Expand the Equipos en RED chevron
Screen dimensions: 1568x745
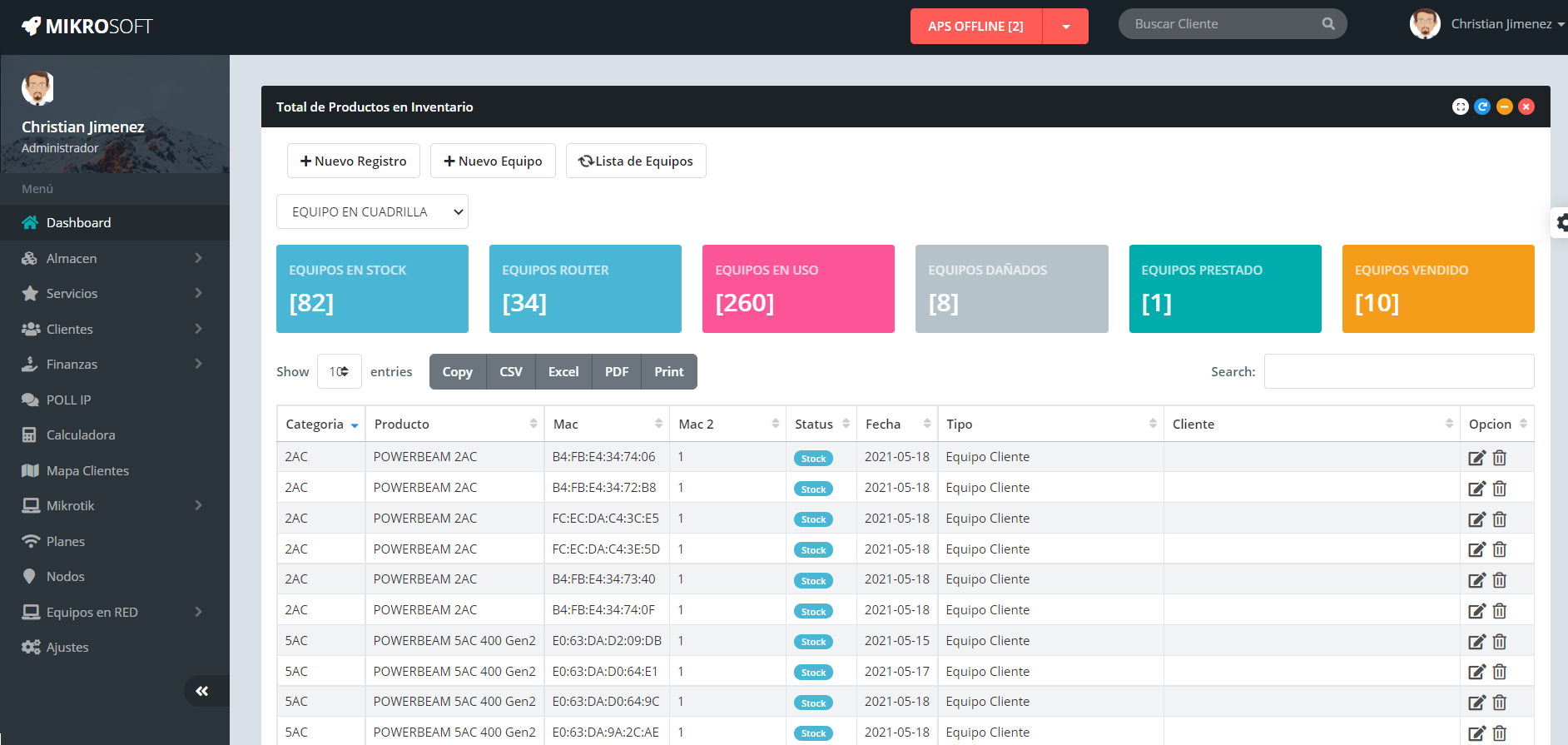[x=198, y=612]
